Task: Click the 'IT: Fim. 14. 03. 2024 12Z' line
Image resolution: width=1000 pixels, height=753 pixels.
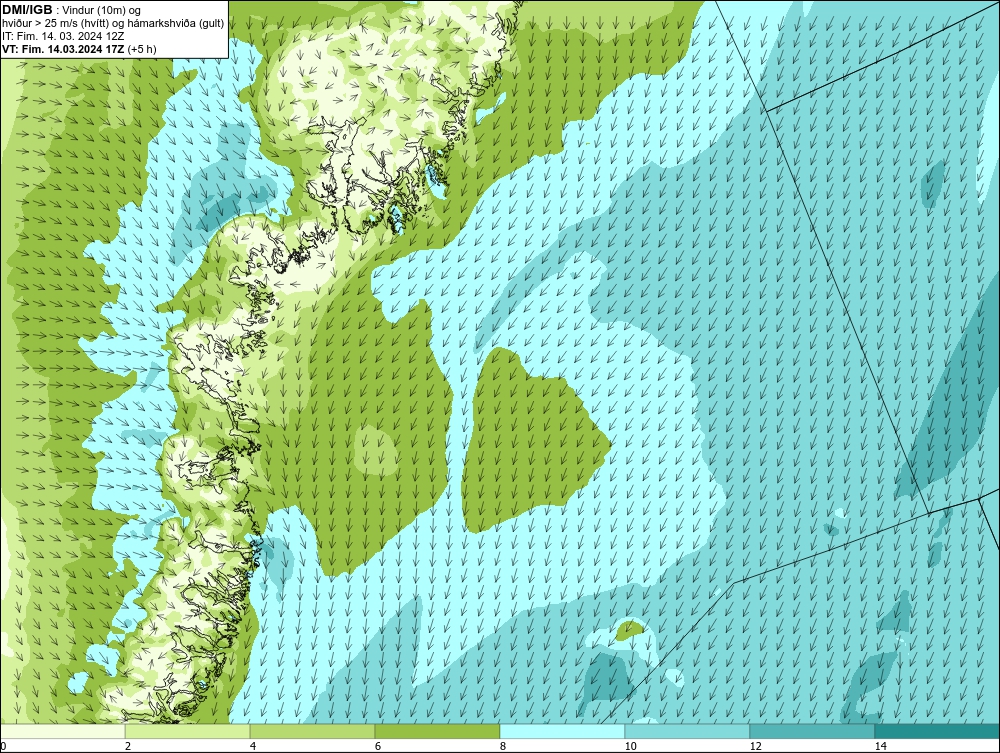Action: tap(62, 36)
